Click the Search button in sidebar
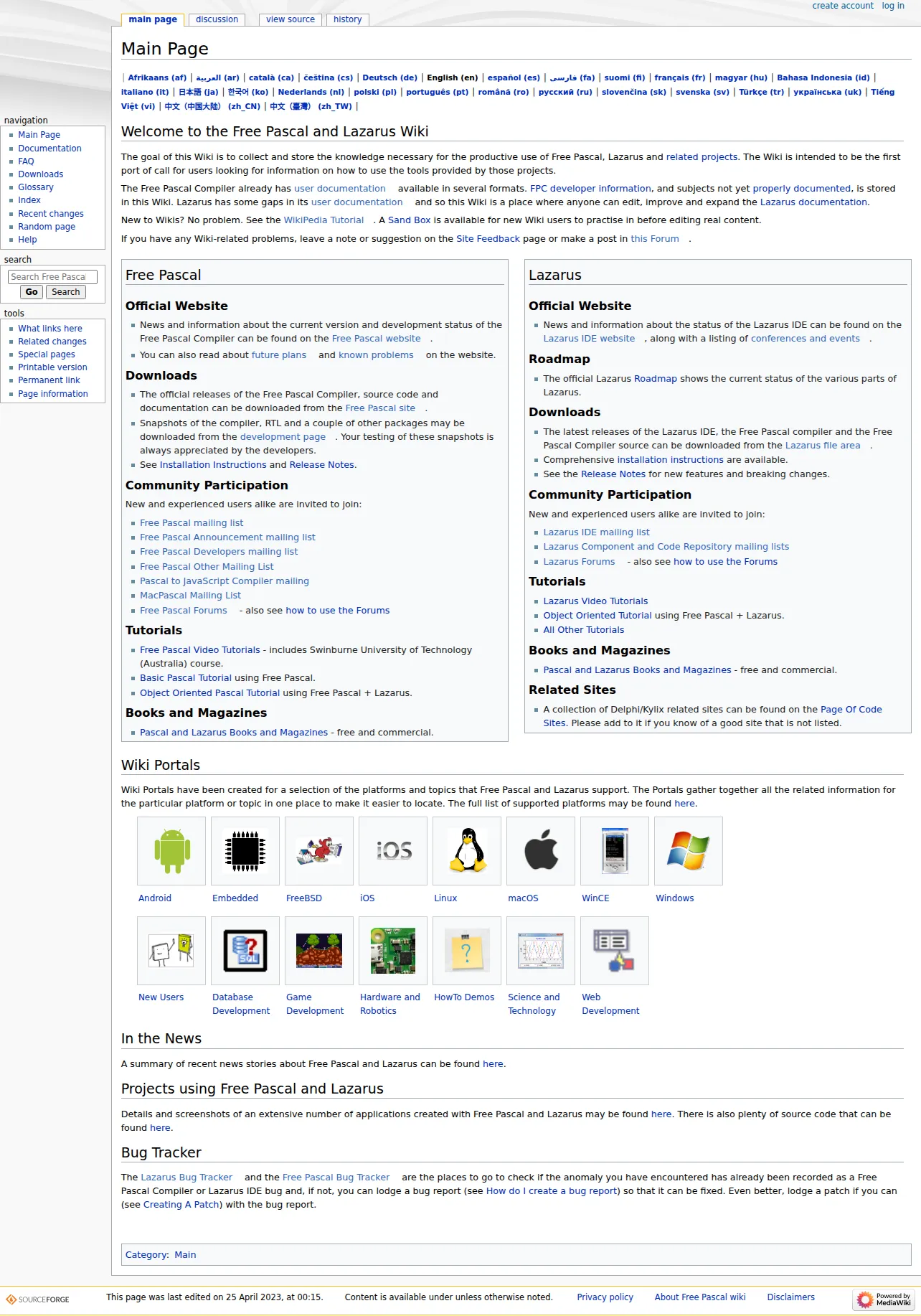The image size is (921, 1316). coord(66,292)
